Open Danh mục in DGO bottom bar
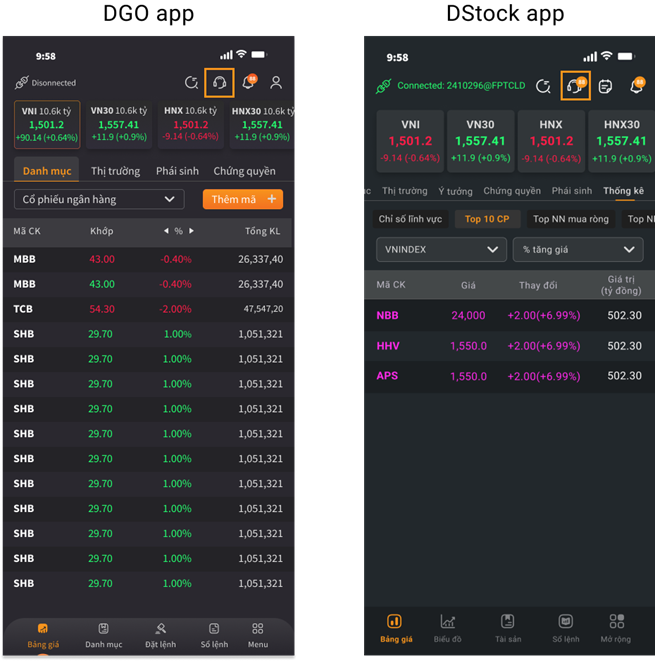 coord(104,636)
